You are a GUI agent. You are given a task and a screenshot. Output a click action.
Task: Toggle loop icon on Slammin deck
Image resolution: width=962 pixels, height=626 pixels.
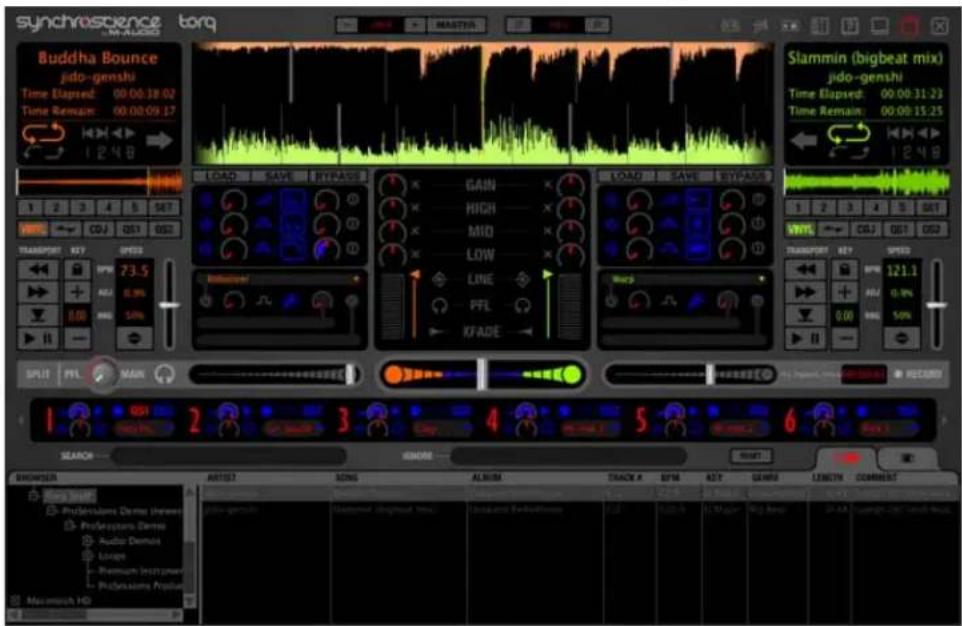[848, 133]
